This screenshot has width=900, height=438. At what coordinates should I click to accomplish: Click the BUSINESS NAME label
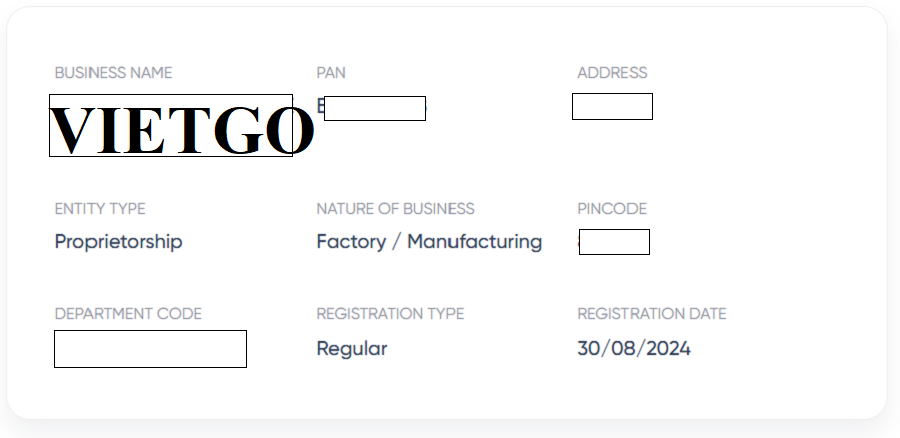tap(113, 73)
